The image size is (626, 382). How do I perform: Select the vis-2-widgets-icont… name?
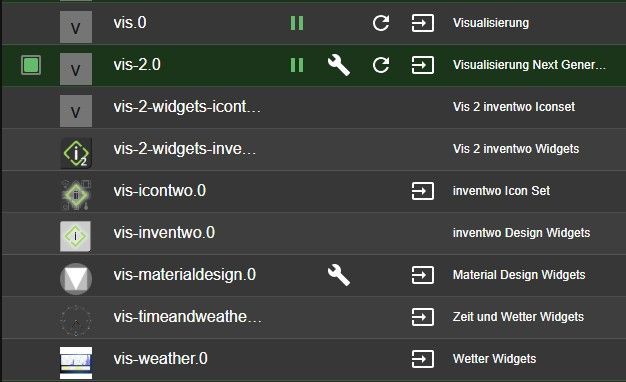187,107
